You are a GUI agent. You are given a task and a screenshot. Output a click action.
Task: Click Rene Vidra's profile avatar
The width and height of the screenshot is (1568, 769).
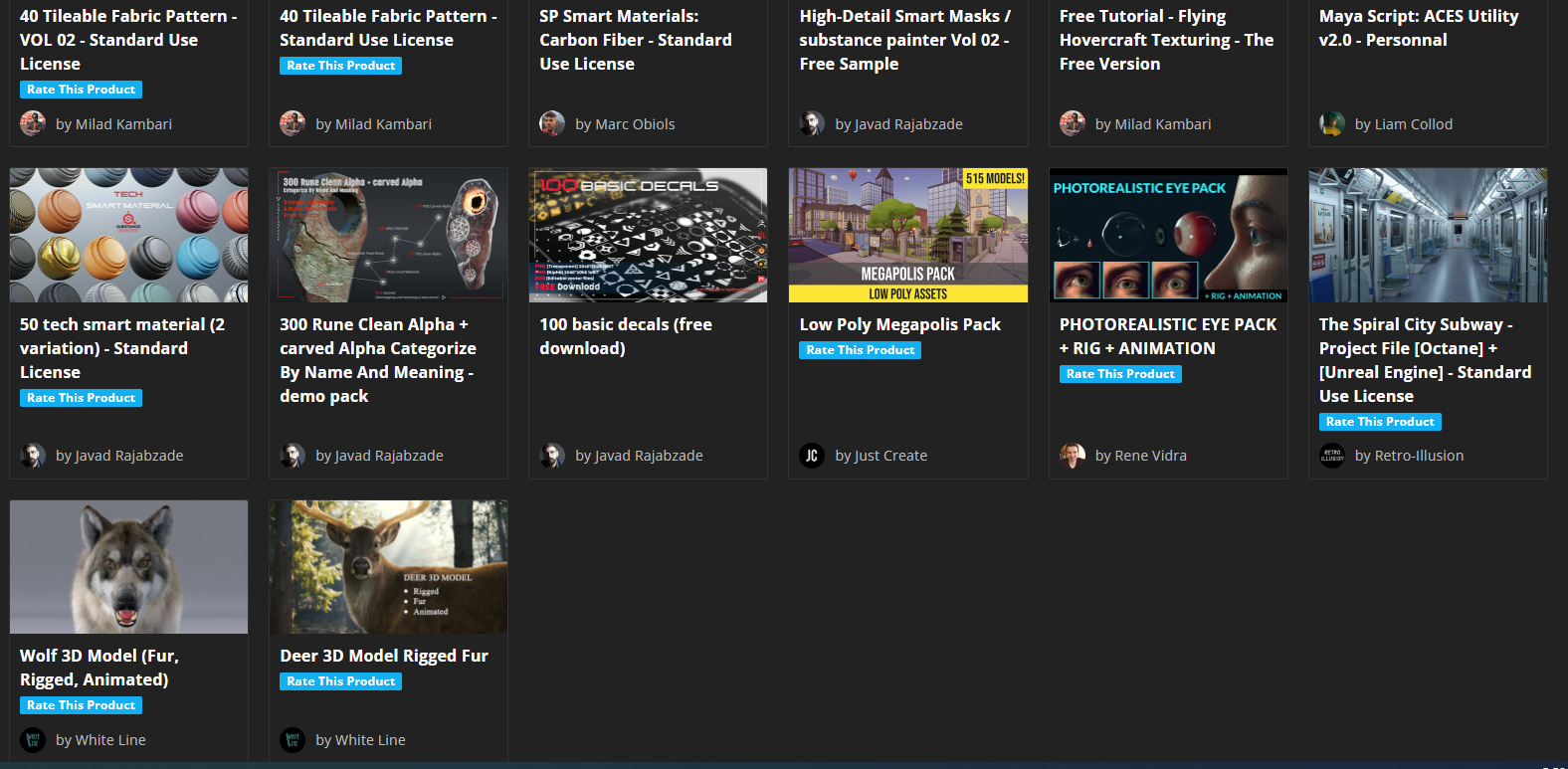coord(1072,456)
